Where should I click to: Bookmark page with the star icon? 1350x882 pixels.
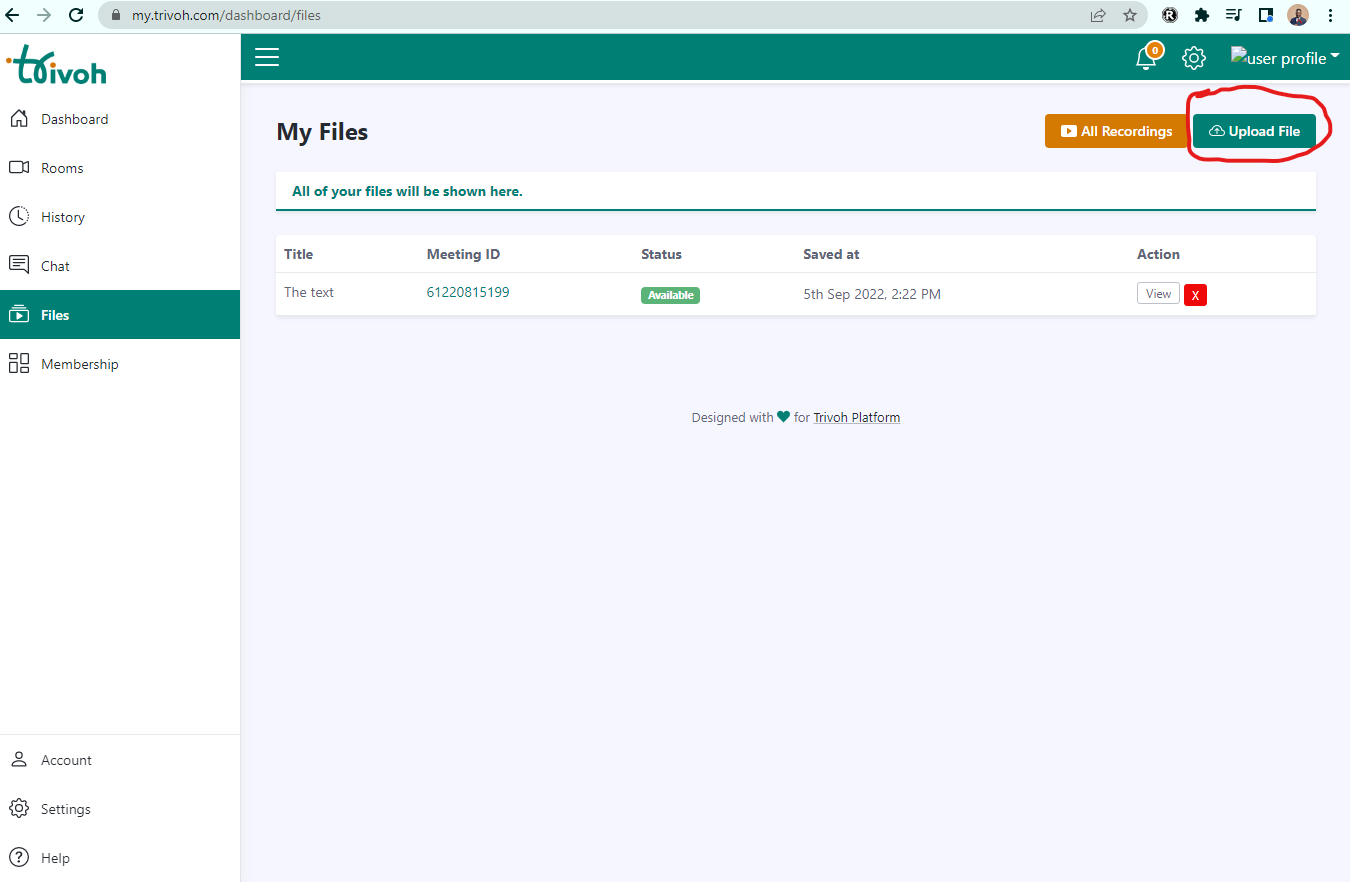(1130, 15)
